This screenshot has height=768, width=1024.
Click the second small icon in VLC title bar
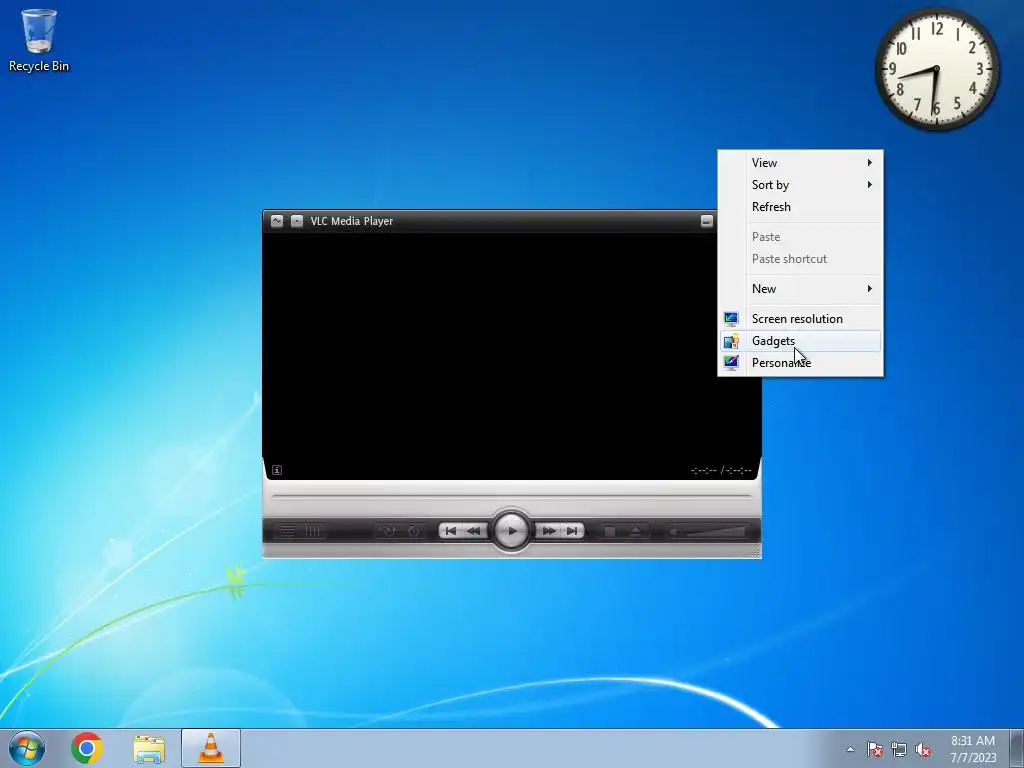coord(296,221)
